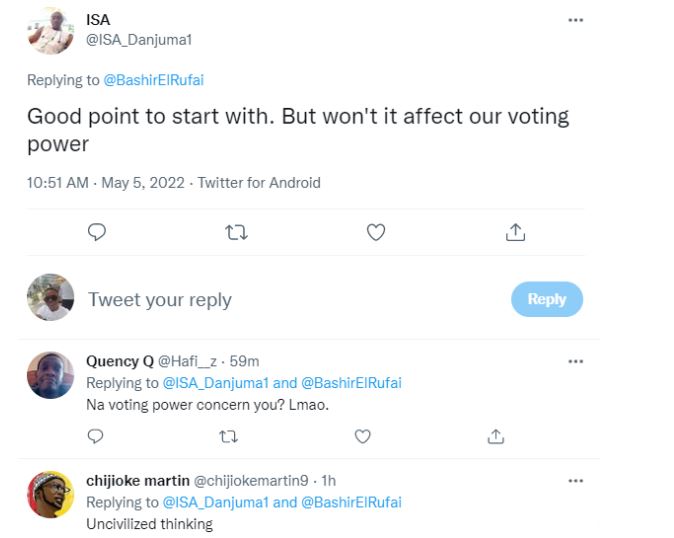Click reply icon on Quency Q's tweet

click(x=95, y=436)
